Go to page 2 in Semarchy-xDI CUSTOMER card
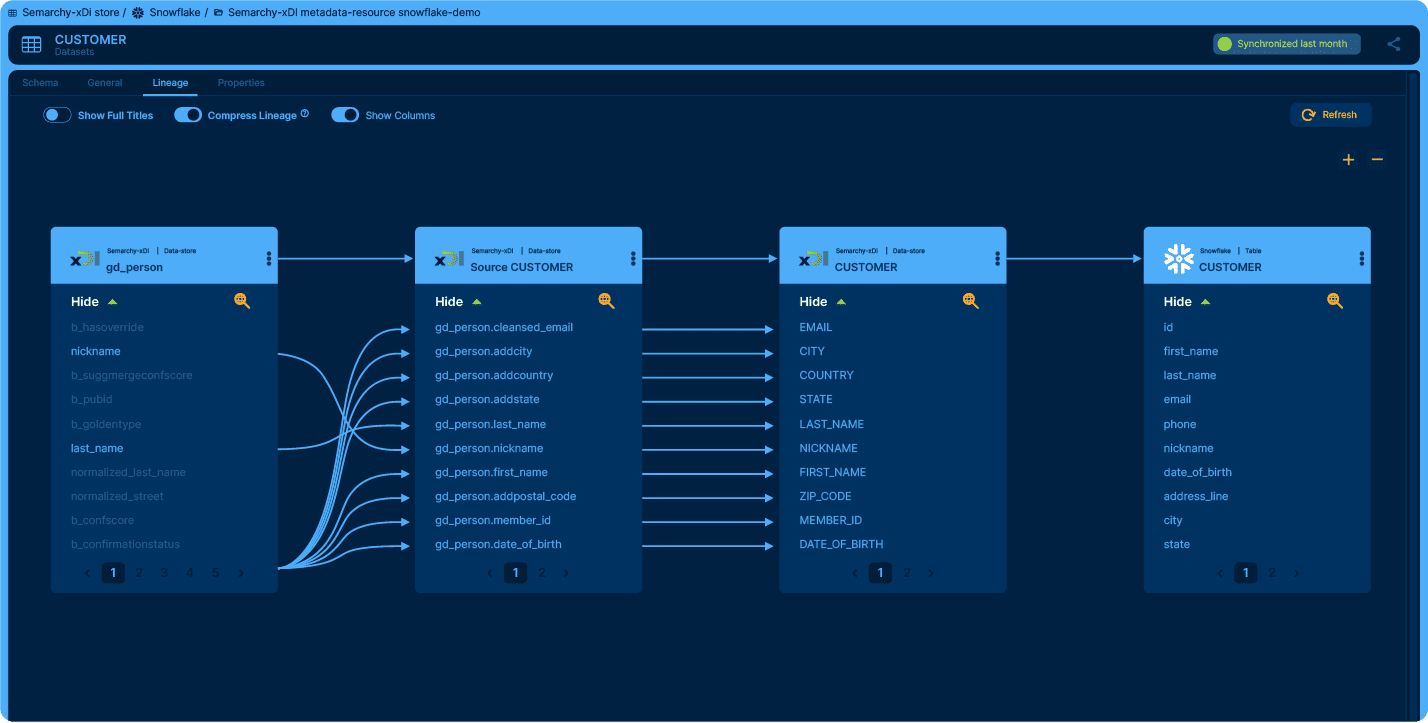Screen dimensions: 1428x723 pyautogui.click(x=907, y=573)
